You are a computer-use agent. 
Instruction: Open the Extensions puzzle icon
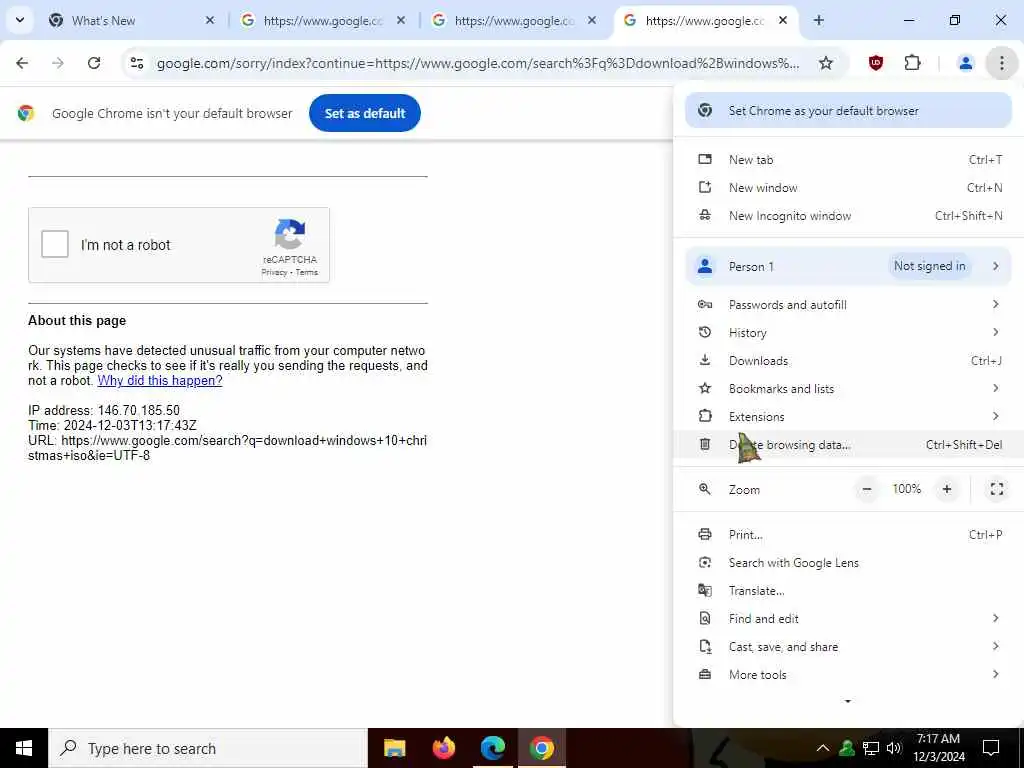912,63
